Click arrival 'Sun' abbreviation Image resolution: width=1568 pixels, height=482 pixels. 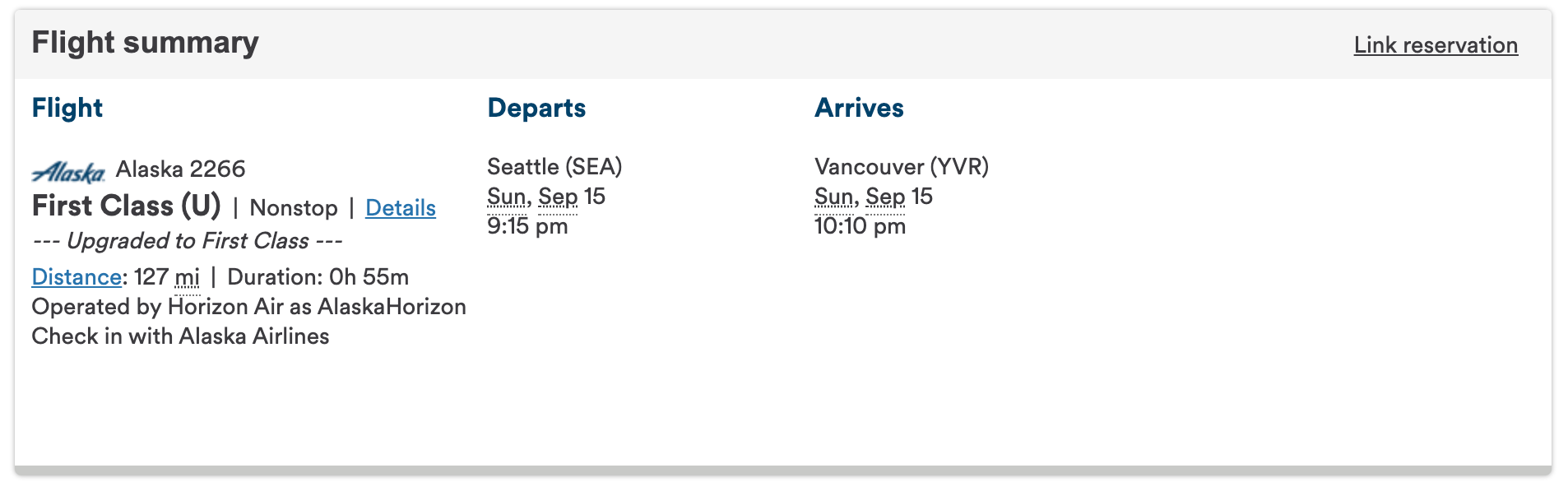click(834, 197)
